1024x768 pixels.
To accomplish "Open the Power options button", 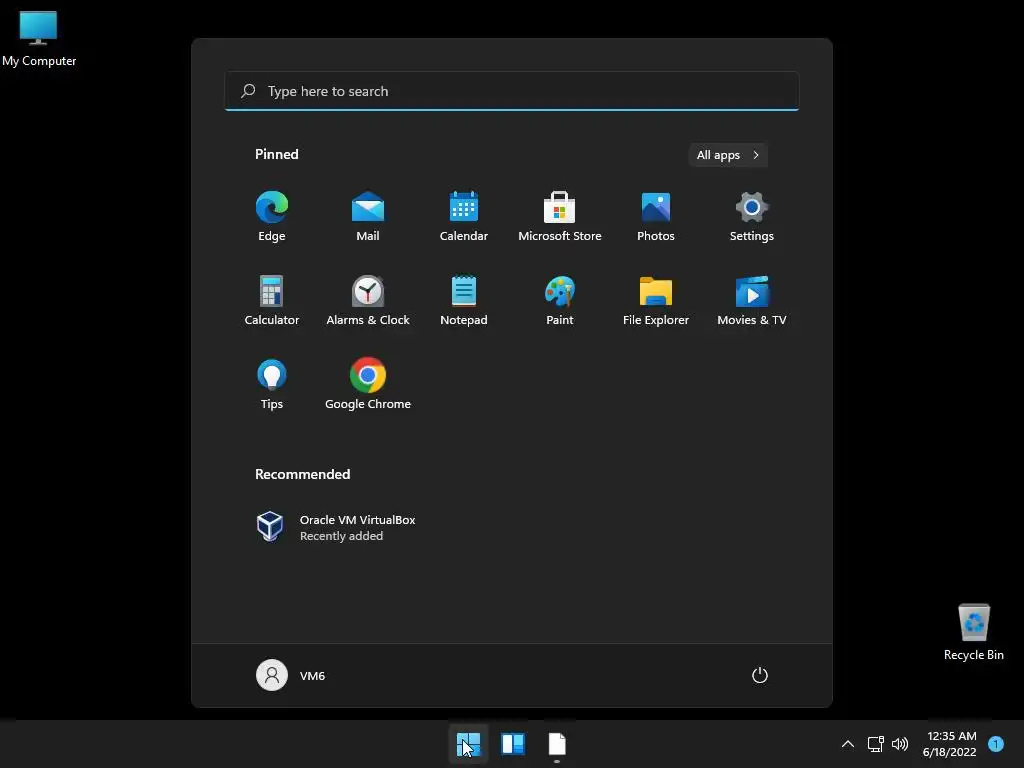I will [760, 675].
